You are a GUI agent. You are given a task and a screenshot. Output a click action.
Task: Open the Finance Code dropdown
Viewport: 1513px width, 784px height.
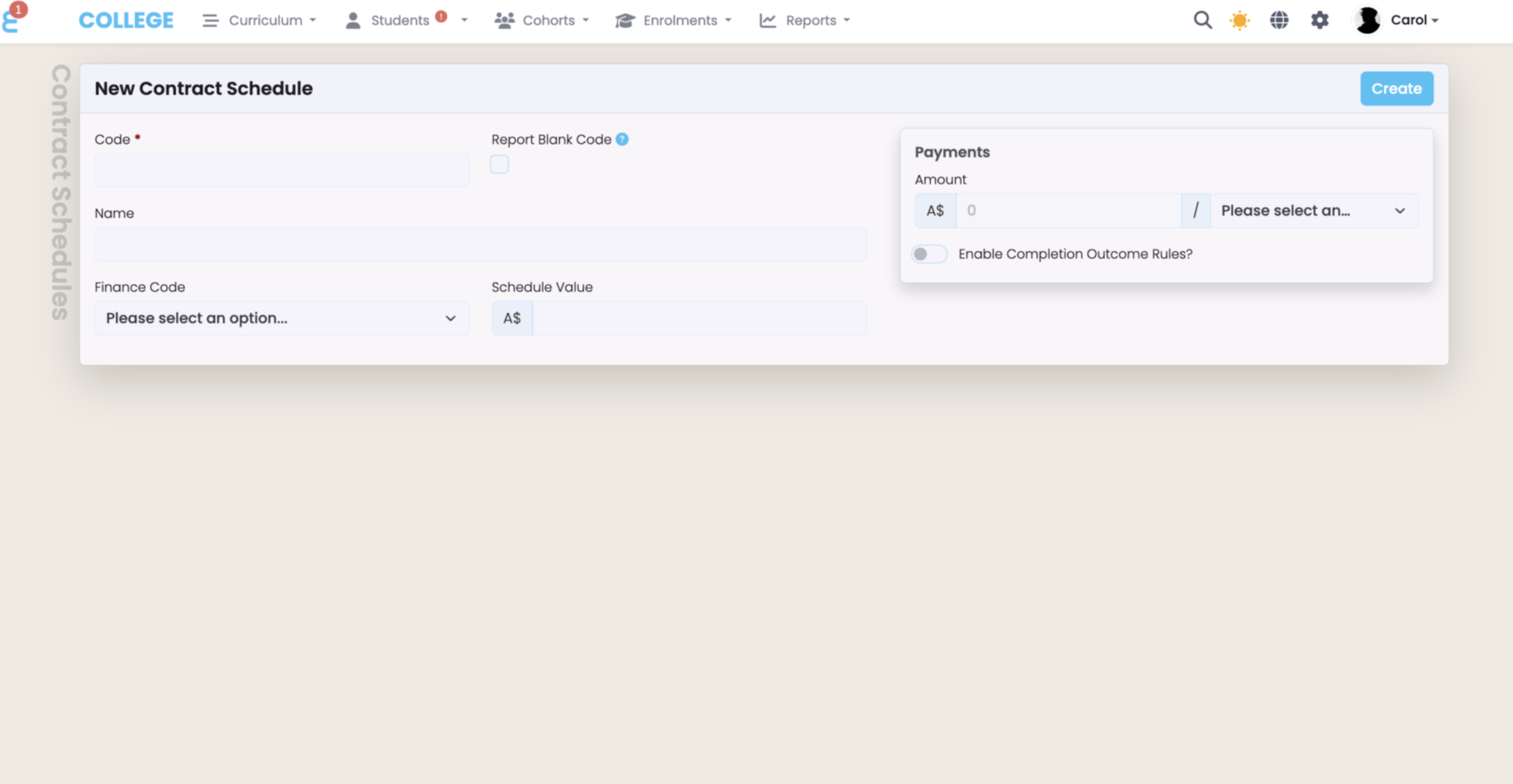282,318
